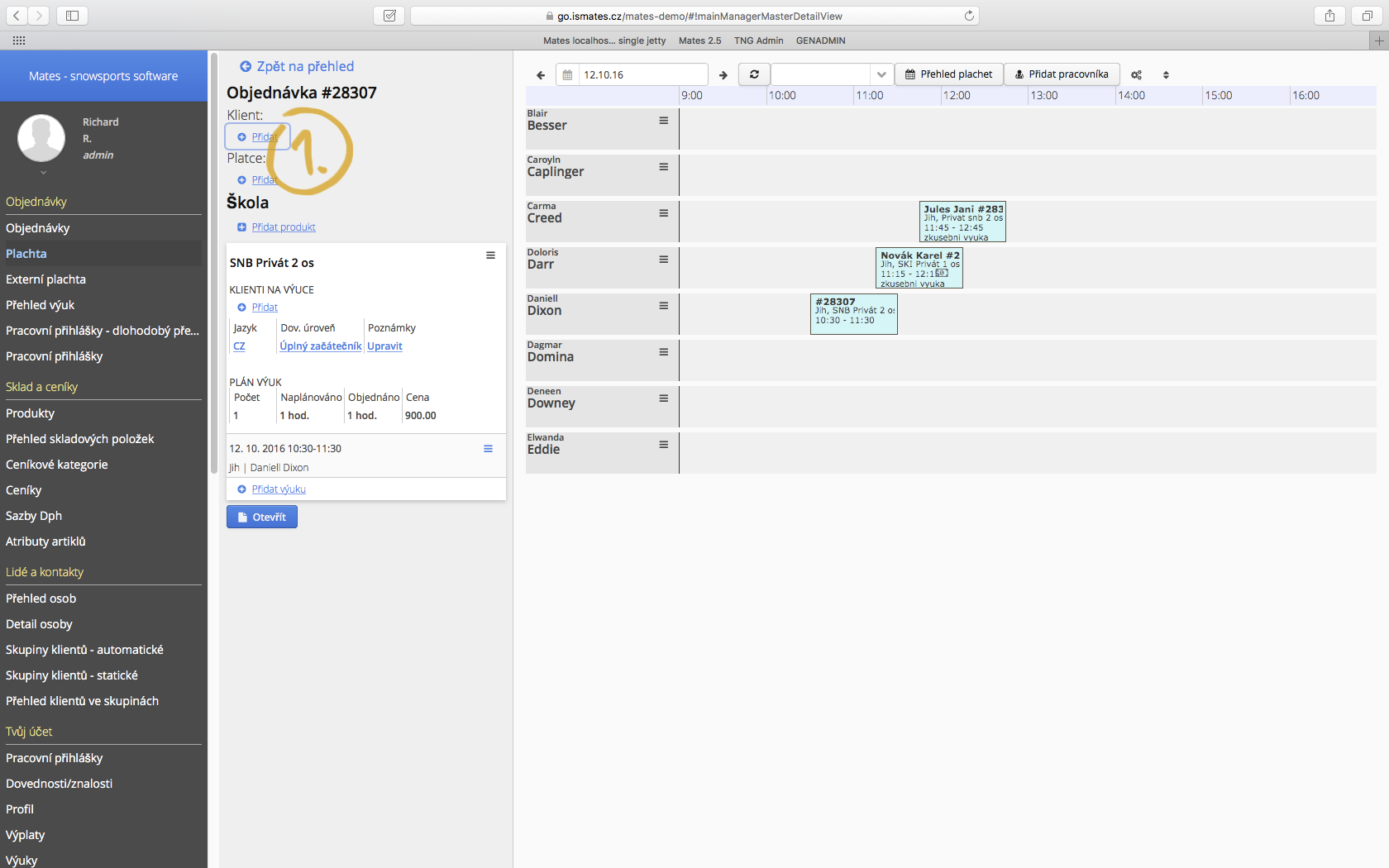Open row menu for Carma Creed
This screenshot has width=1389, height=868.
(x=663, y=213)
